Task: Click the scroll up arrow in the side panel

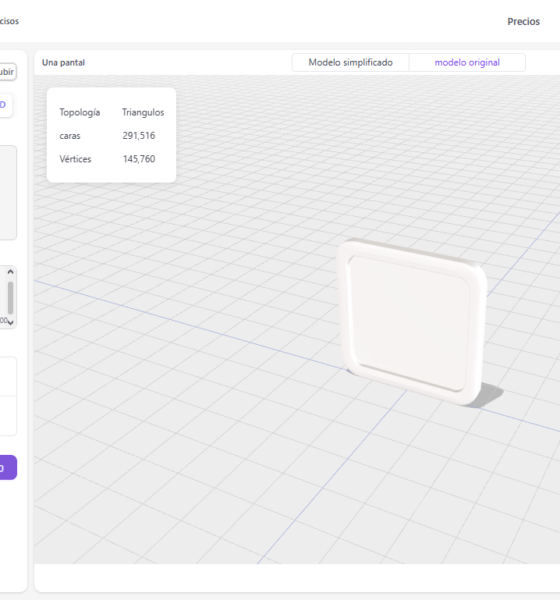Action: pyautogui.click(x=10, y=272)
